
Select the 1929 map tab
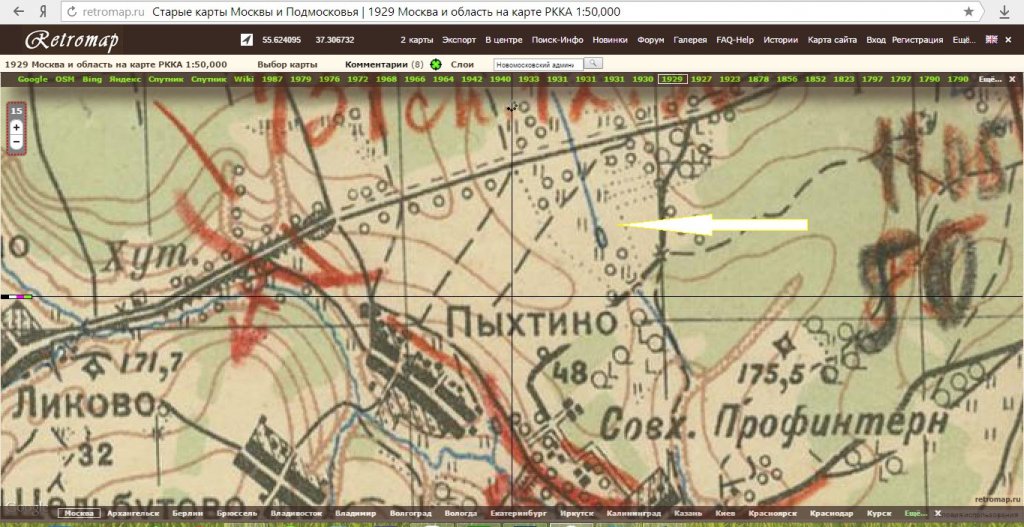[672, 79]
